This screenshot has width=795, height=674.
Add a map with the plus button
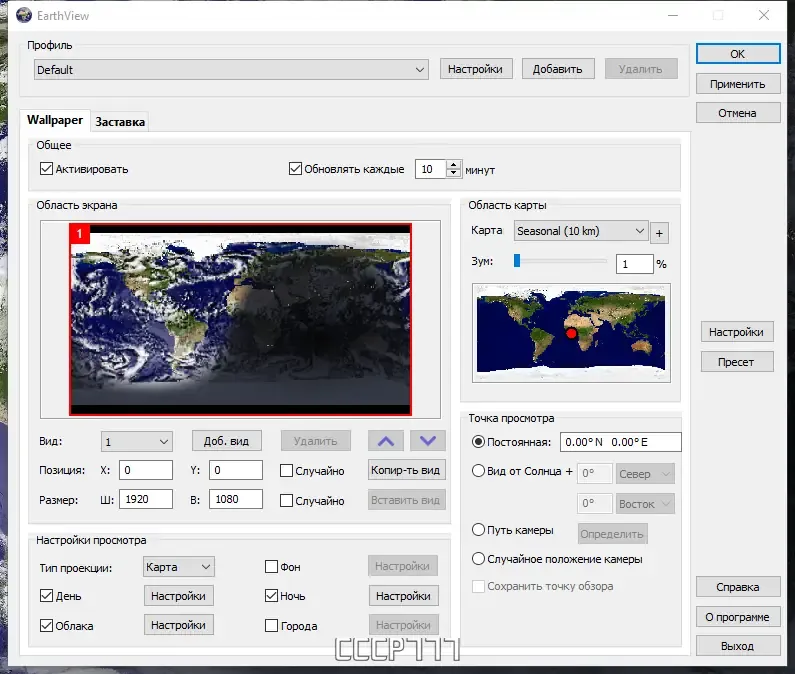(659, 233)
